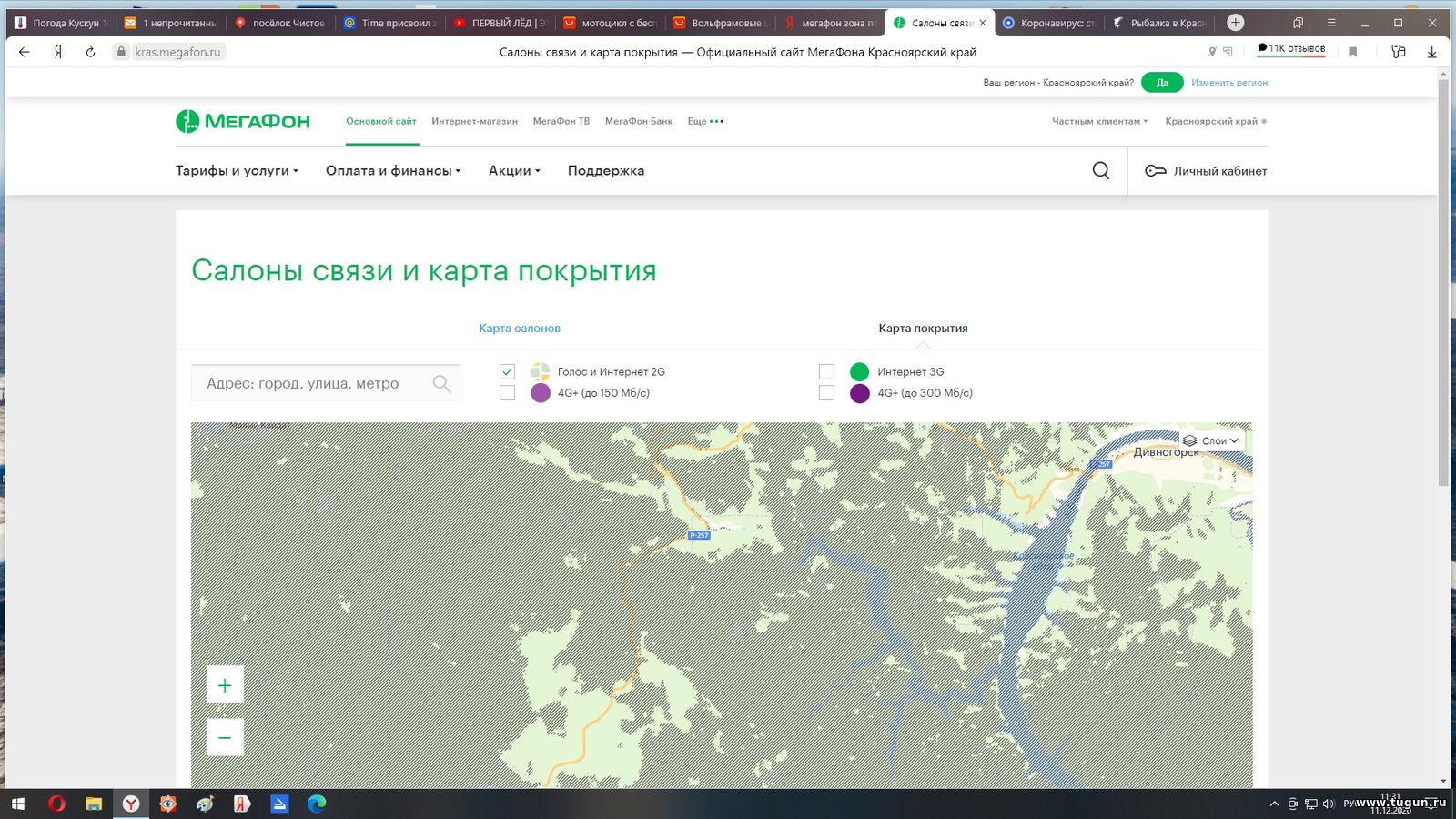Viewport: 1456px width, 819px height.
Task: Open МегаФон Банк link
Action: pyautogui.click(x=639, y=121)
